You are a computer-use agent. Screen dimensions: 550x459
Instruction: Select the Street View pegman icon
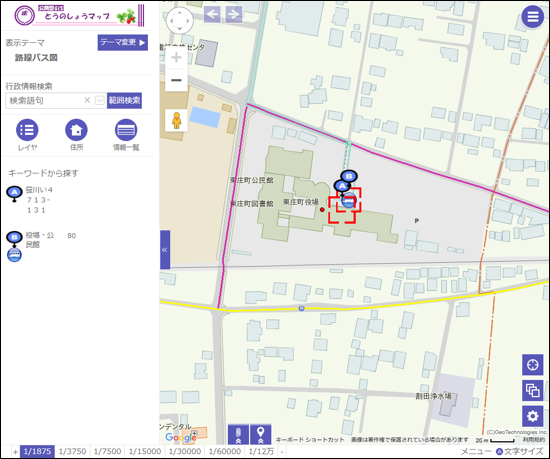point(176,120)
